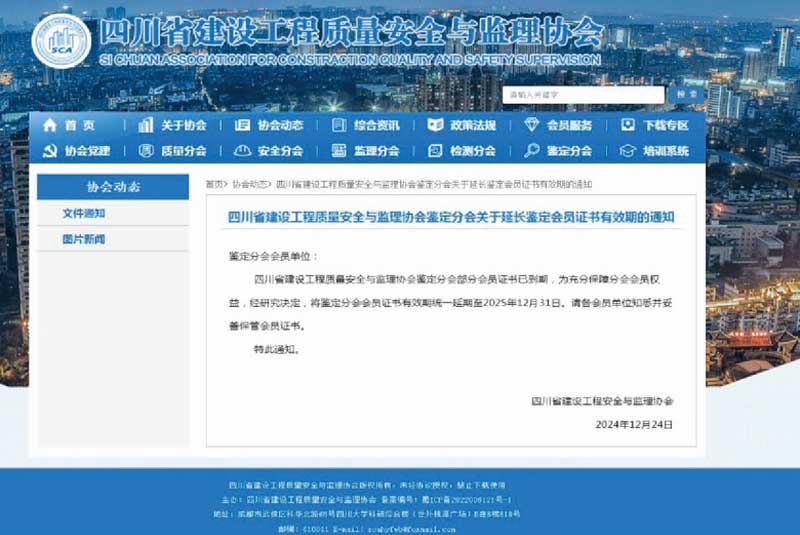The image size is (800, 535).
Task: Click the open book icon for 政策法规
Action: coord(435,126)
